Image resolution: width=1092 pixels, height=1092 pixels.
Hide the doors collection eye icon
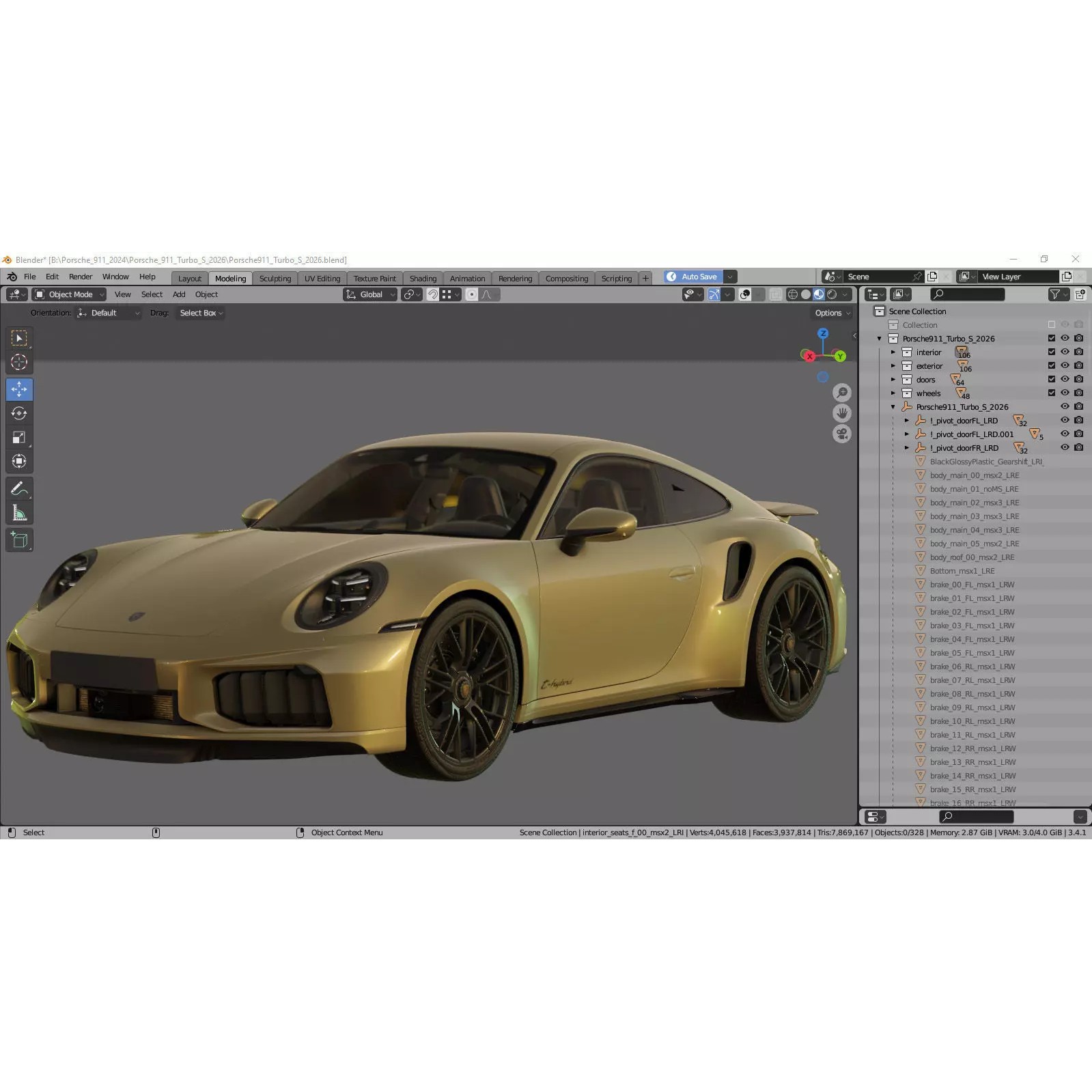(1065, 379)
